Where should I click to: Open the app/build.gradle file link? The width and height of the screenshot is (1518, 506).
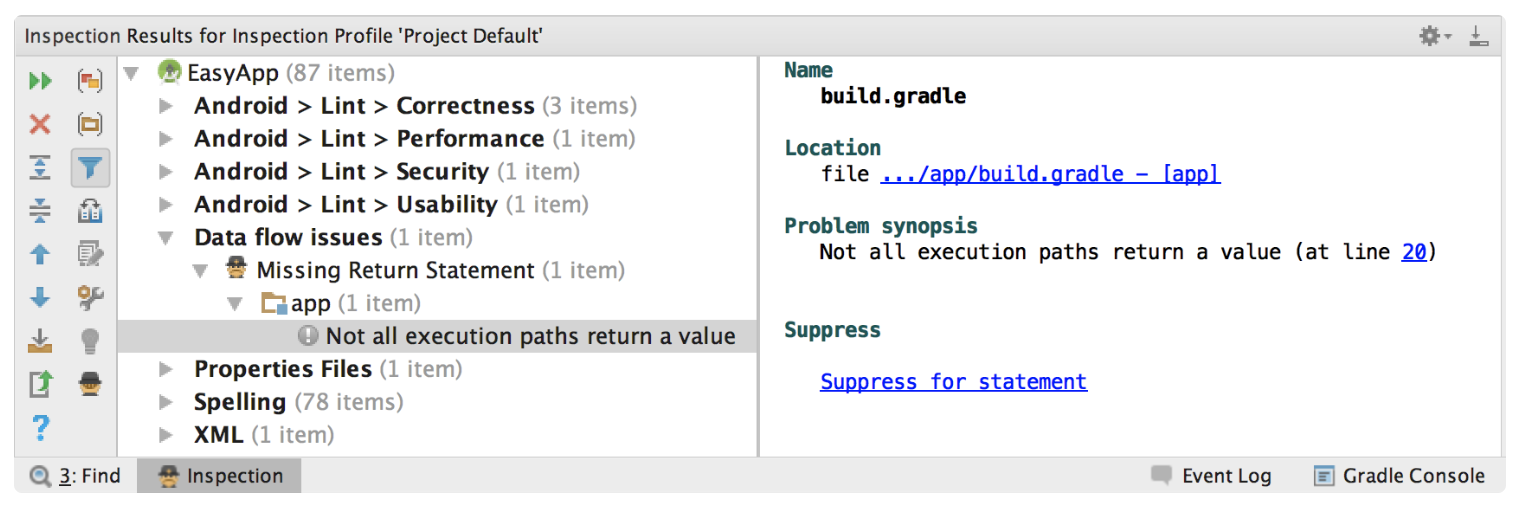coord(1050,175)
